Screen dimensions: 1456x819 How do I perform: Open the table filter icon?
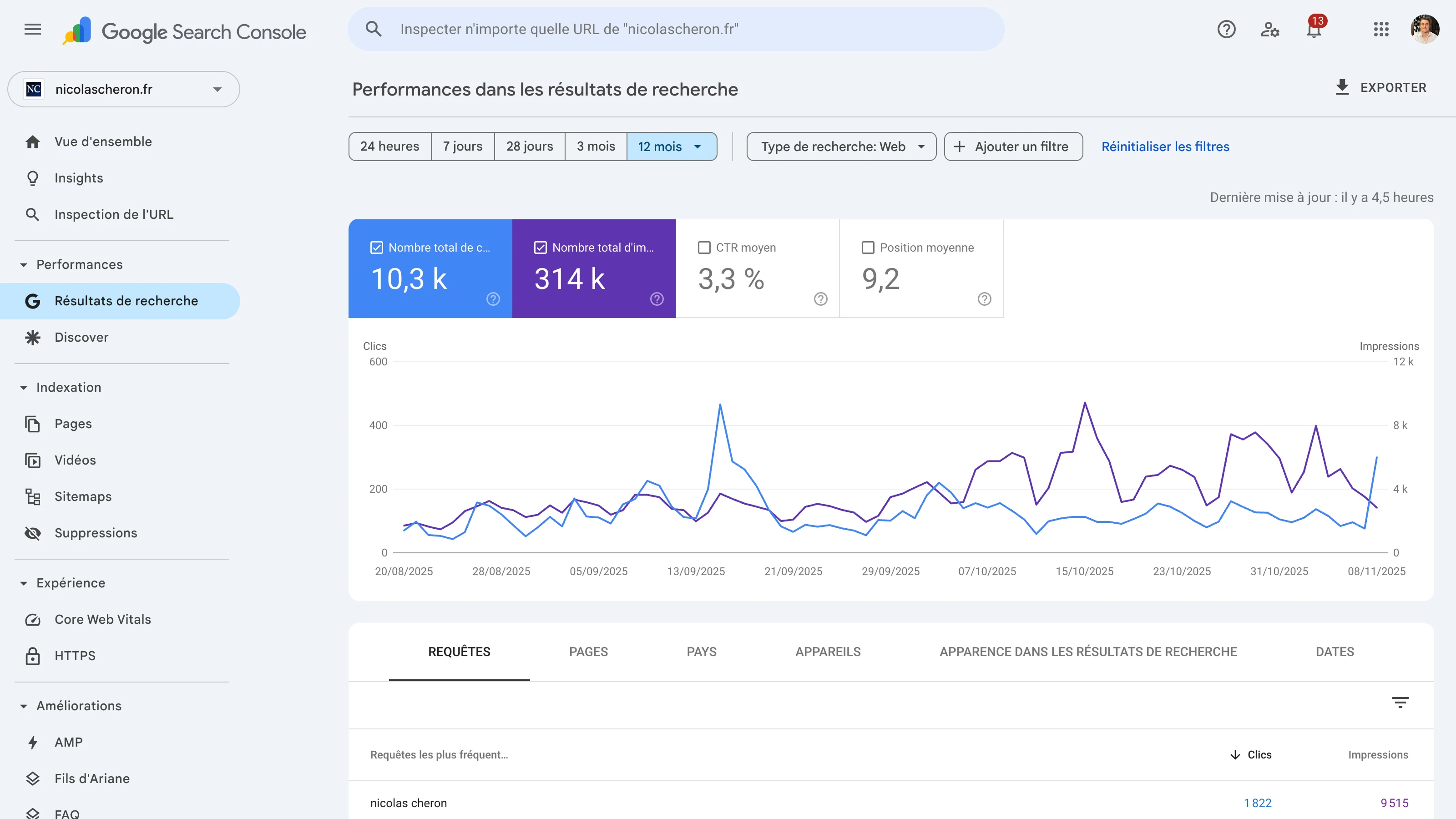[1400, 703]
